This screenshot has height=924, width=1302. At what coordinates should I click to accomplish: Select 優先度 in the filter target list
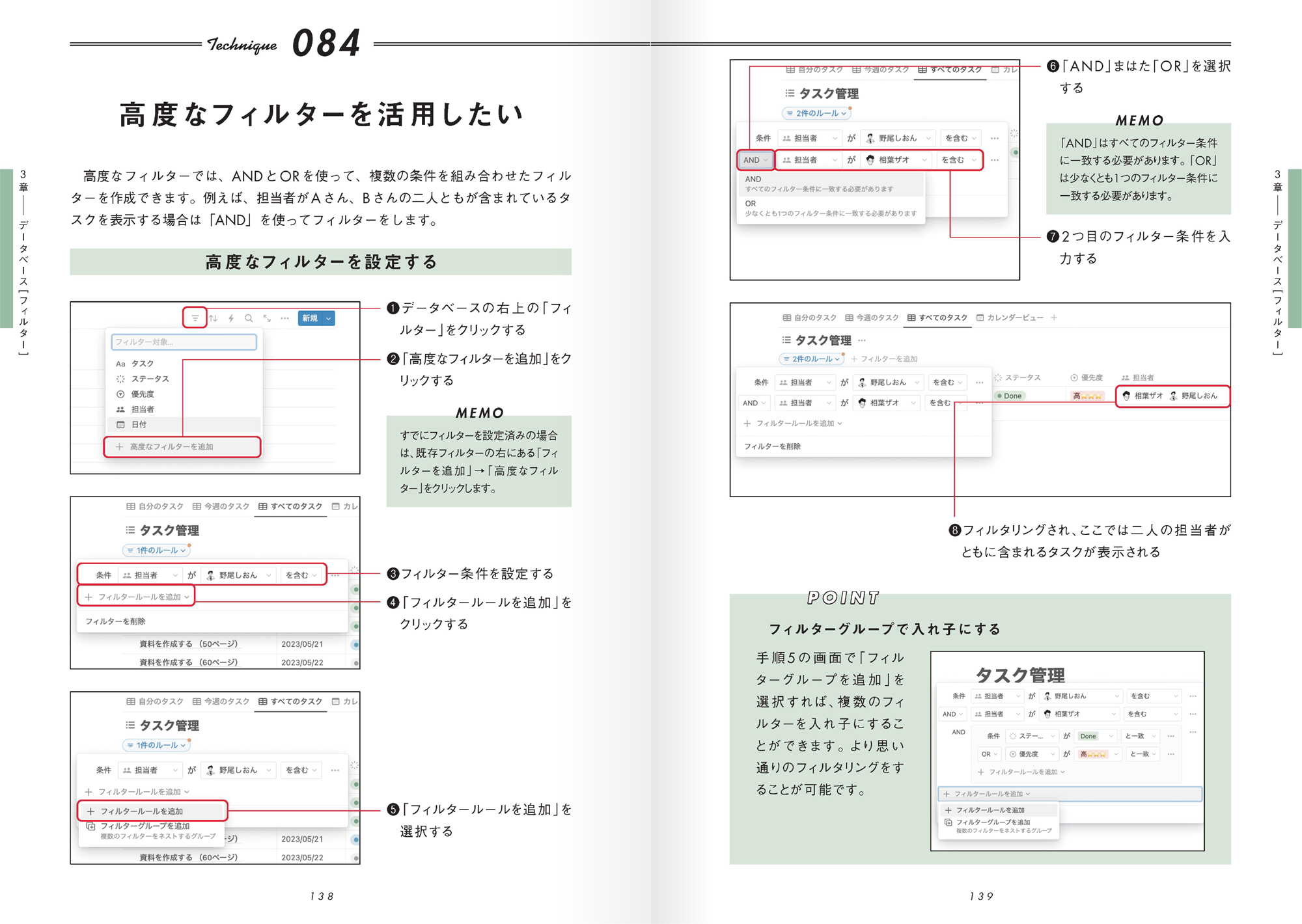(184, 394)
